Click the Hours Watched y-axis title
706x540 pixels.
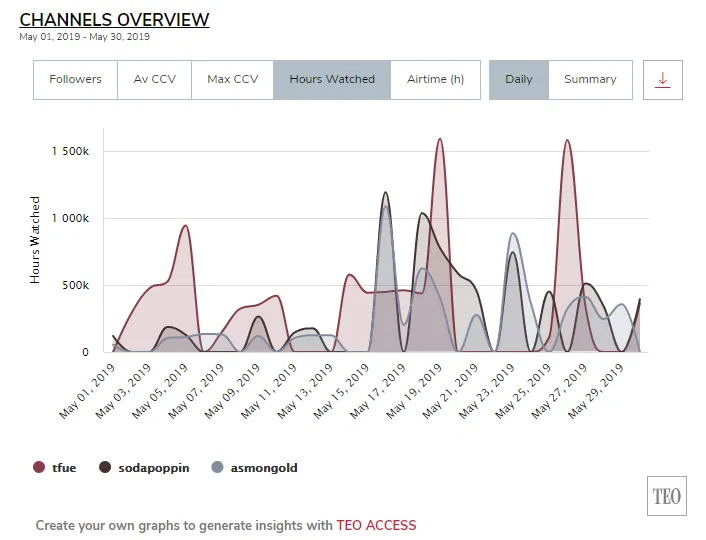coord(35,240)
